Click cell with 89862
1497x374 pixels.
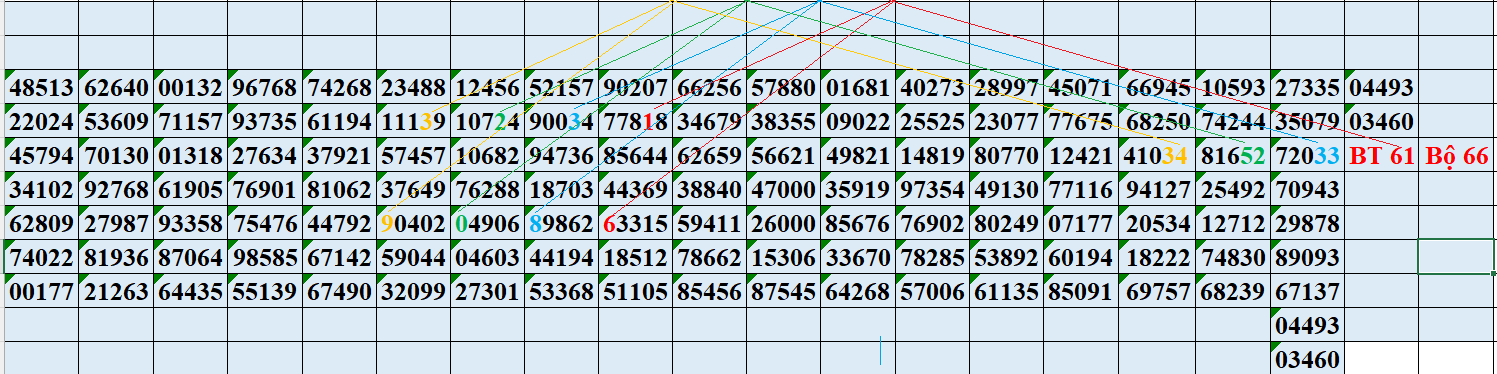coord(561,224)
